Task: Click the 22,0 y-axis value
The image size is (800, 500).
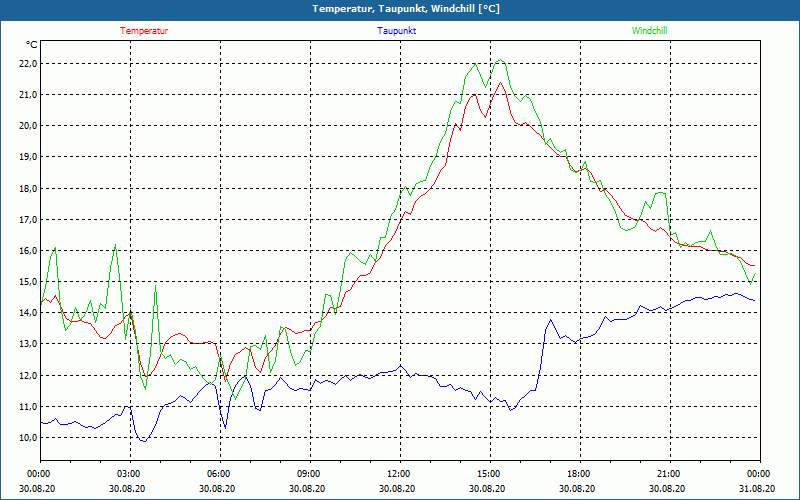Action: coord(28,64)
